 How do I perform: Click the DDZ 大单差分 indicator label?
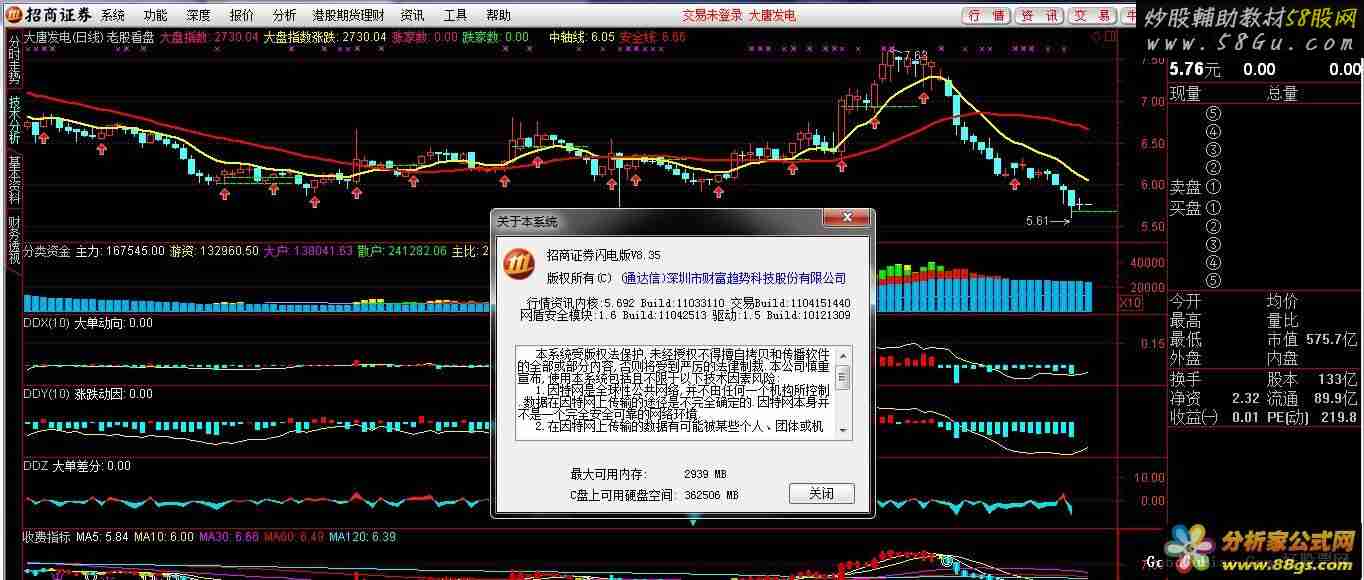(76, 466)
